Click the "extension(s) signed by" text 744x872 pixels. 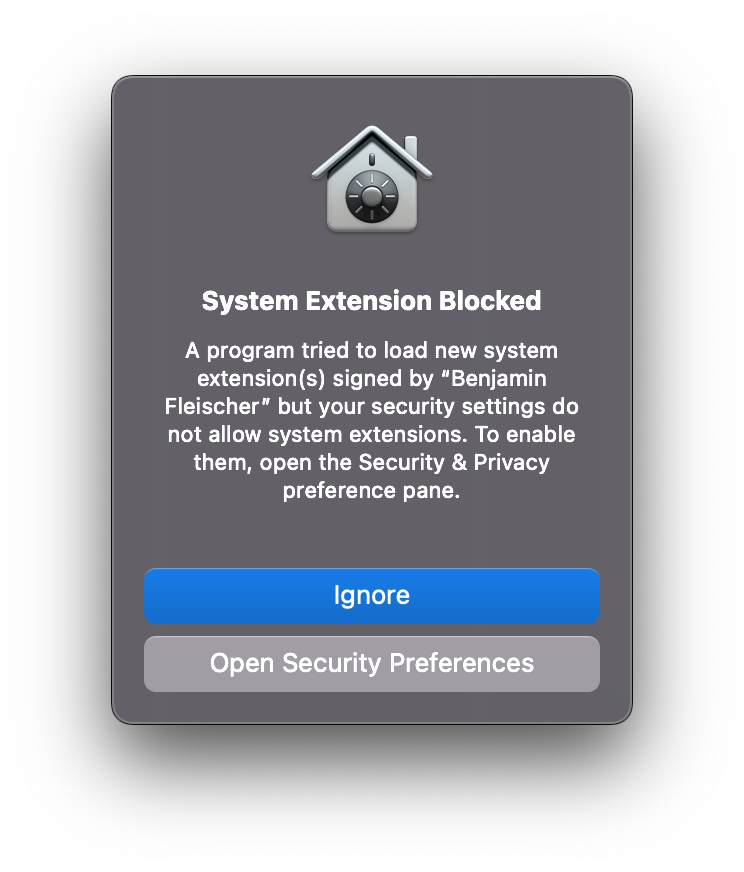click(x=315, y=379)
